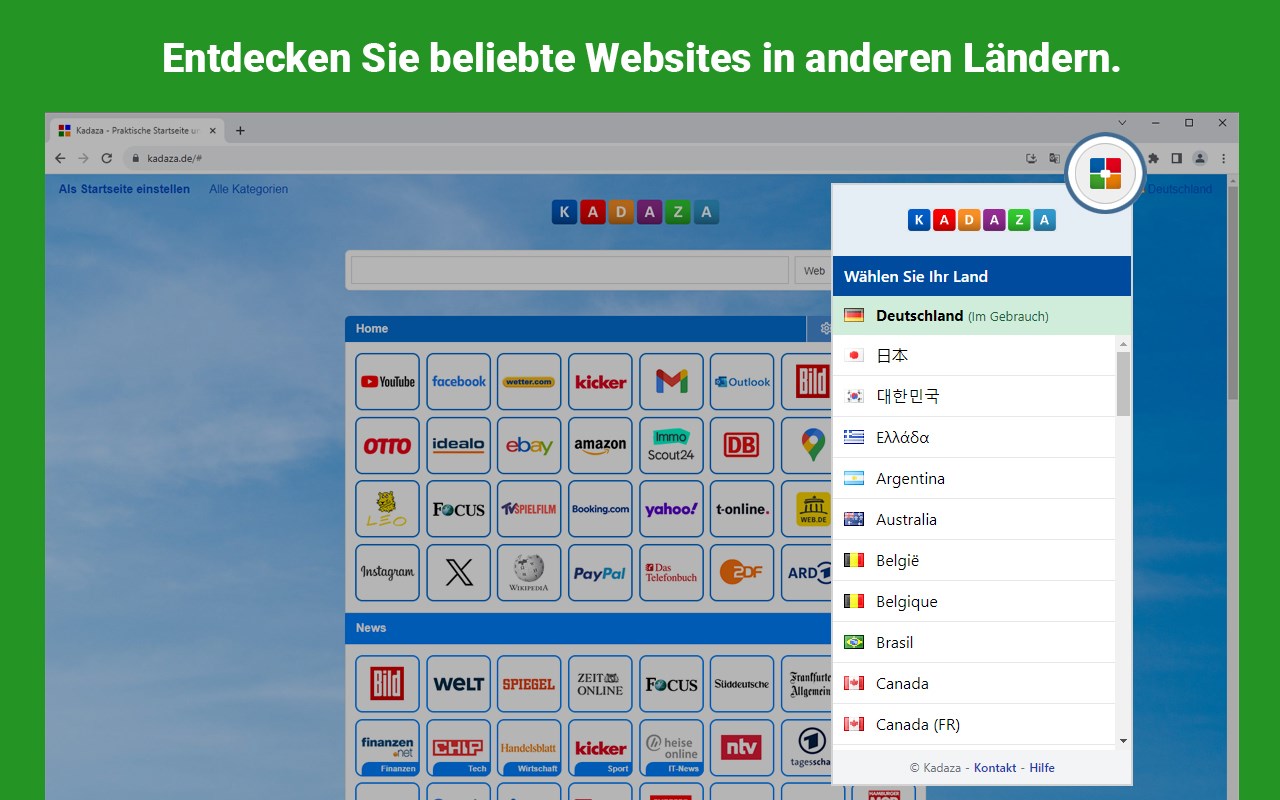Open the kicker Sport tile in News
This screenshot has height=800, width=1280.
(600, 748)
